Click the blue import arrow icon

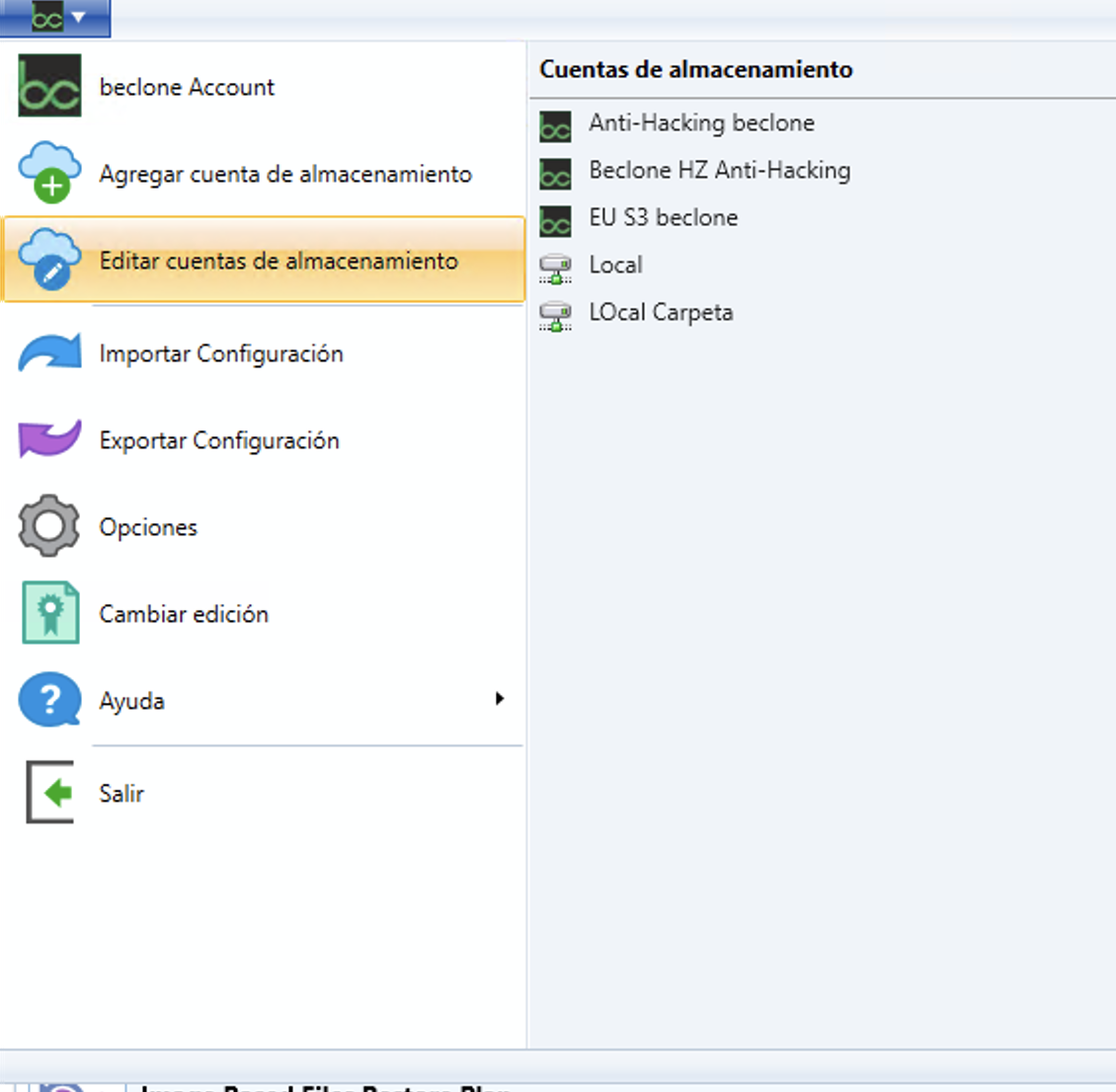(x=49, y=352)
